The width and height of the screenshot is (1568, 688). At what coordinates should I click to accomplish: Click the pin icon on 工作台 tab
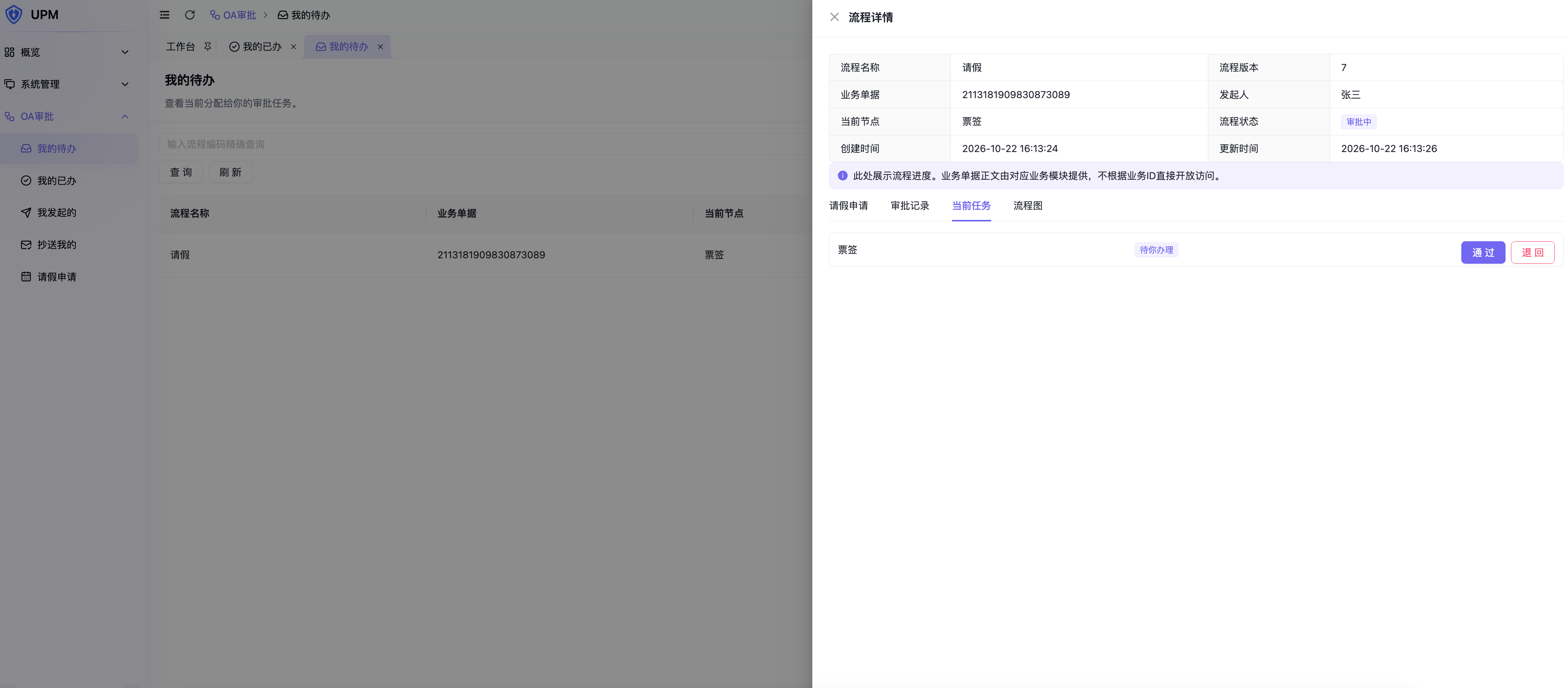coord(208,47)
